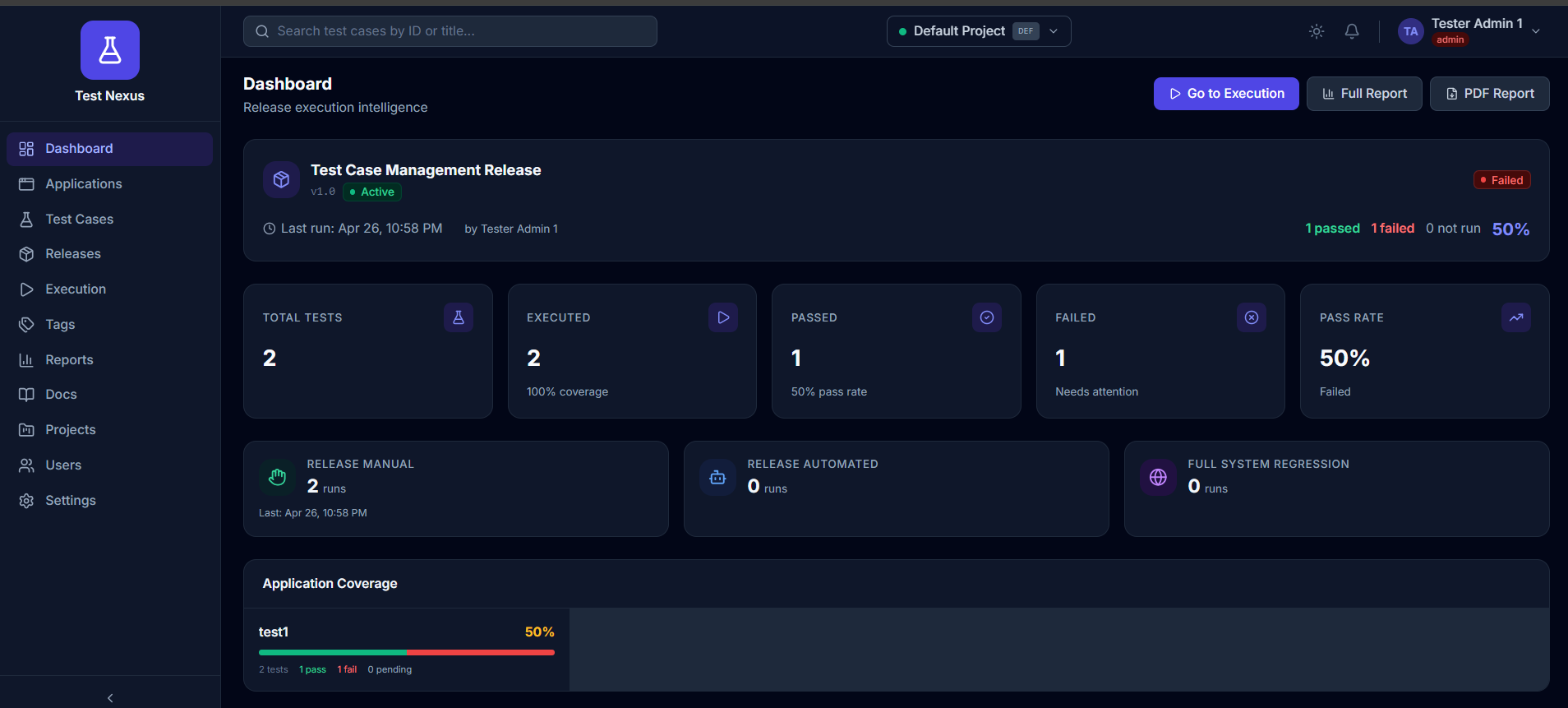Focus the test case search field
The image size is (1568, 708).
tap(450, 31)
